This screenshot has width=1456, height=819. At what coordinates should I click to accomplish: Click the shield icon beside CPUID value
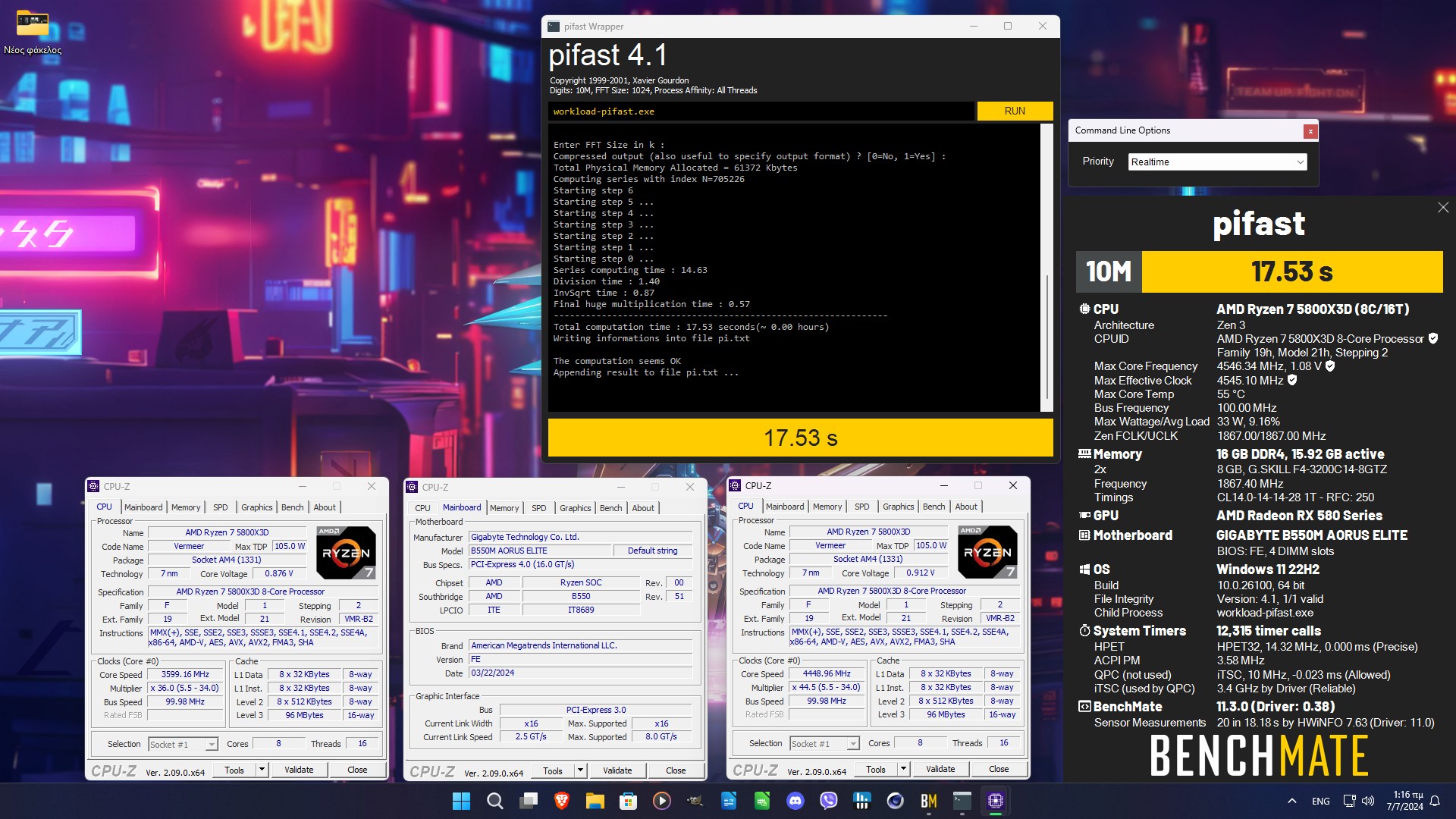click(x=1433, y=338)
